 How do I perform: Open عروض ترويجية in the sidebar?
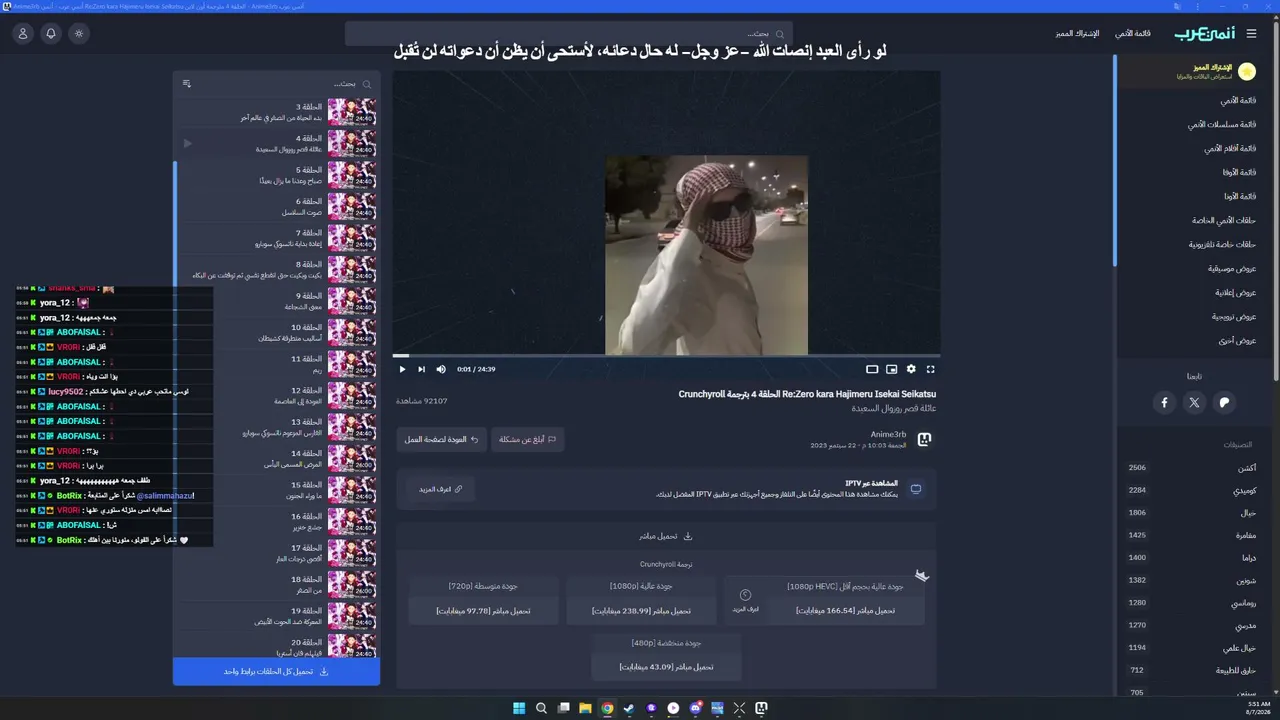(x=1234, y=316)
